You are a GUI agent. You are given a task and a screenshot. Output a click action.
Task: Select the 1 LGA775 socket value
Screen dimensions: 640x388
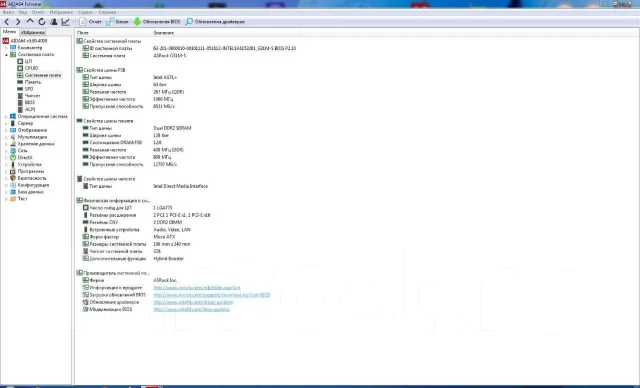pyautogui.click(x=162, y=208)
